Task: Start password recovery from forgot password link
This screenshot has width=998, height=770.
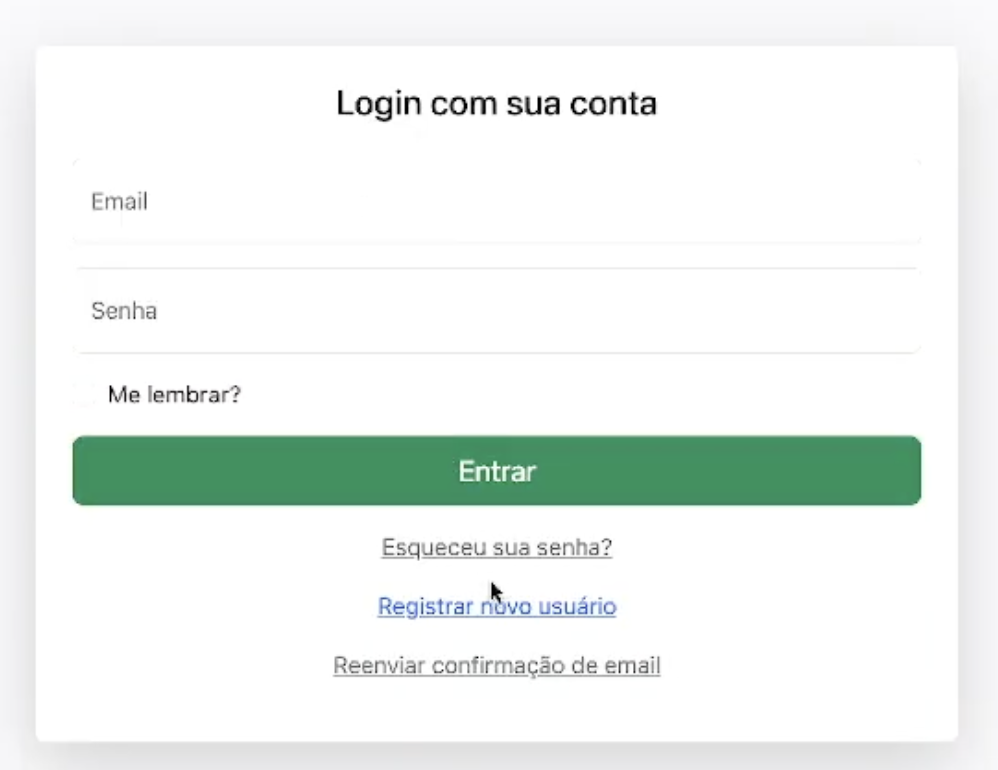Action: (x=497, y=547)
